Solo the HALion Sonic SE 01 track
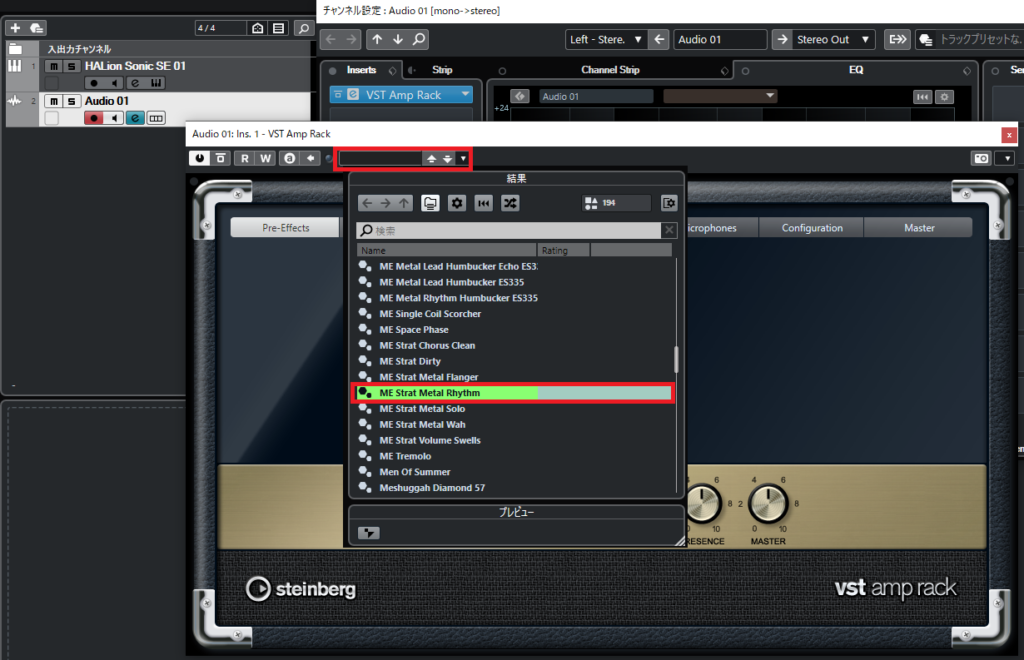1024x660 pixels. point(72,66)
